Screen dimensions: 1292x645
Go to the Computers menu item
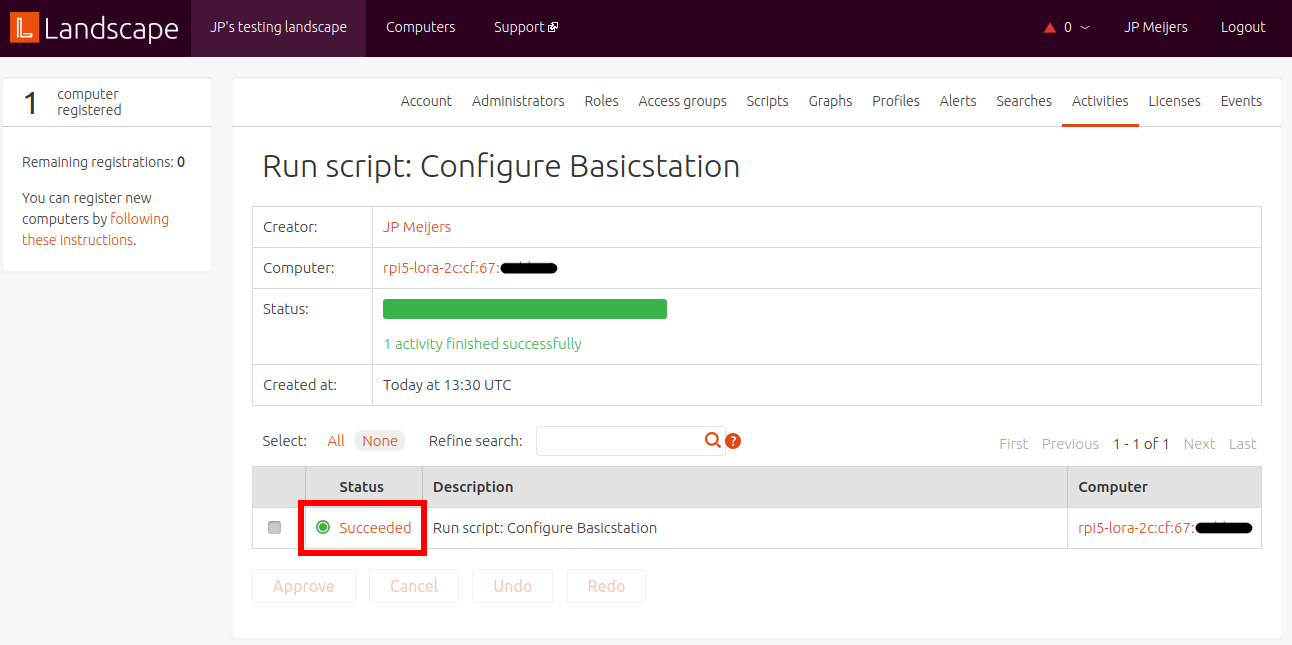(x=420, y=28)
